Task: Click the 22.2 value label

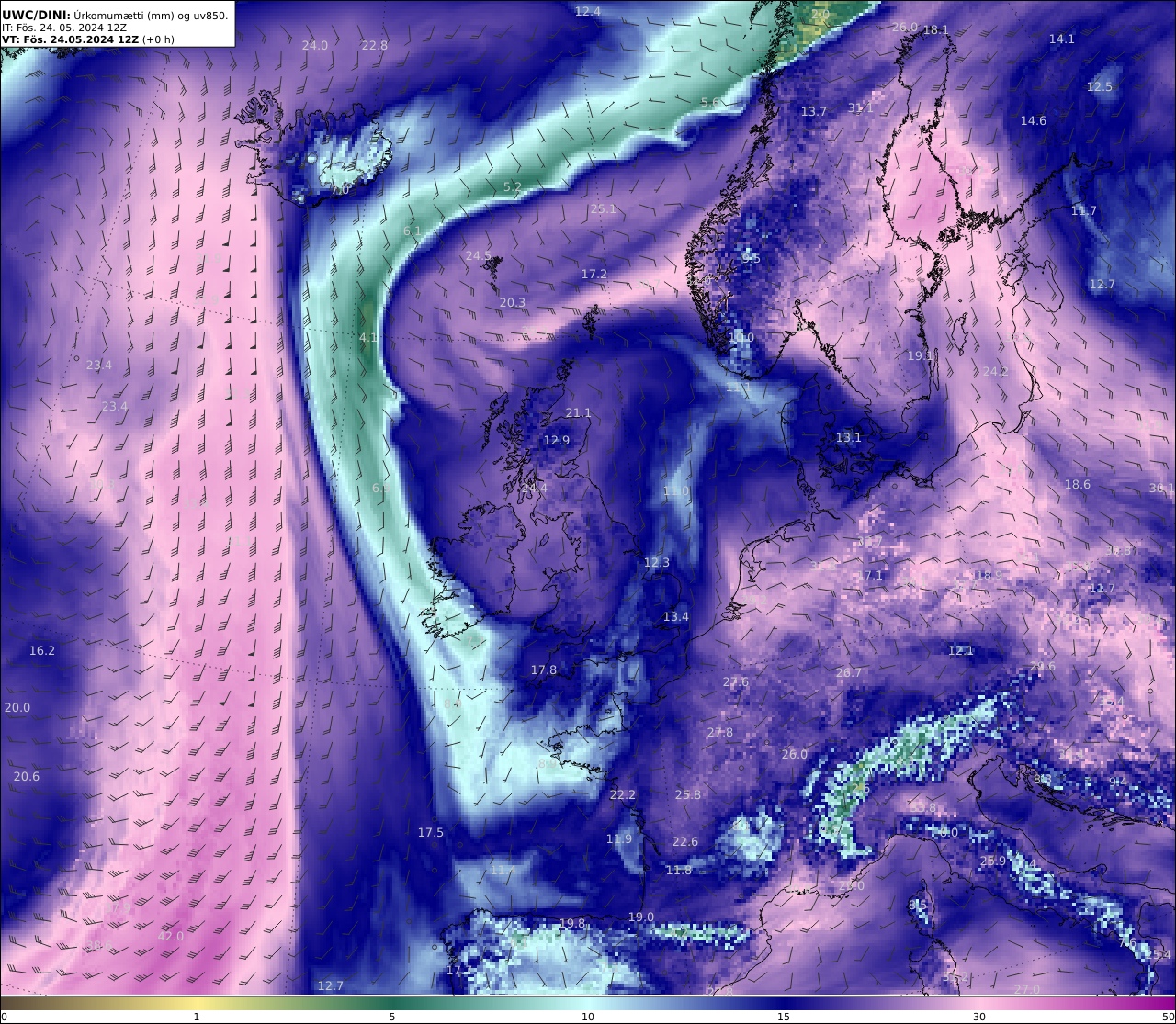Action: point(623,794)
